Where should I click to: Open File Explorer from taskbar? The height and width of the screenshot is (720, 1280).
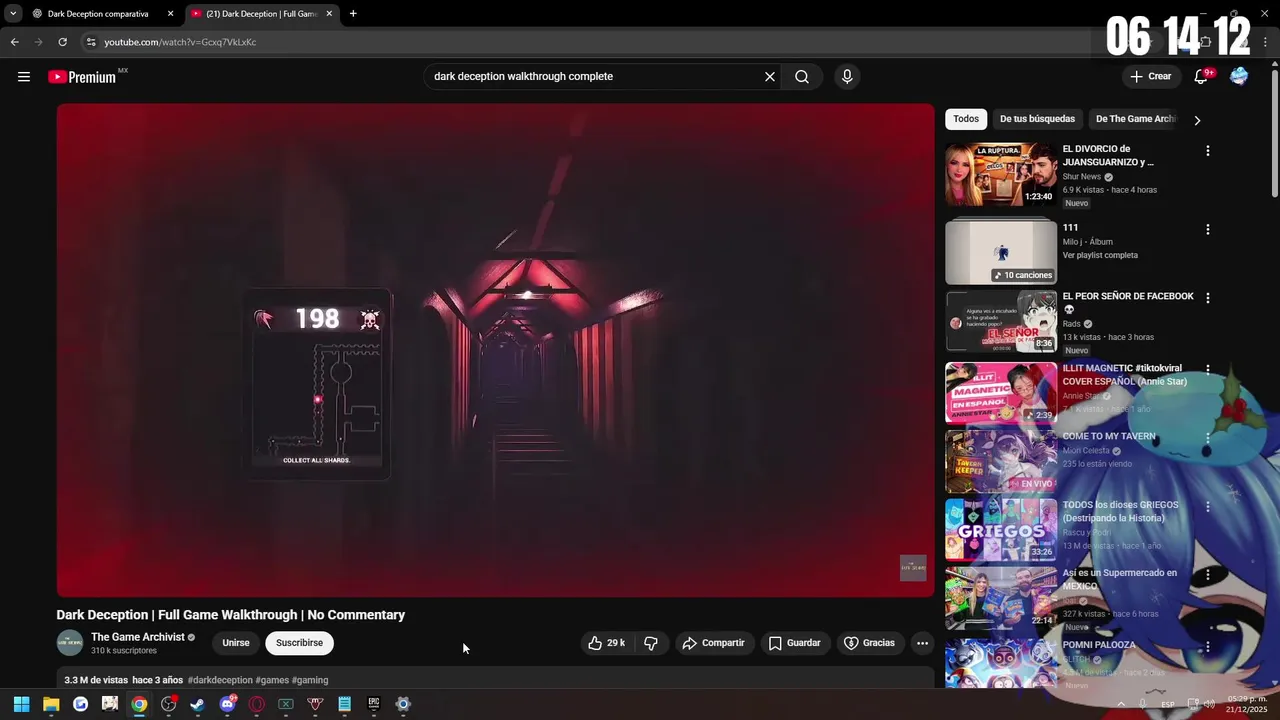[51, 704]
